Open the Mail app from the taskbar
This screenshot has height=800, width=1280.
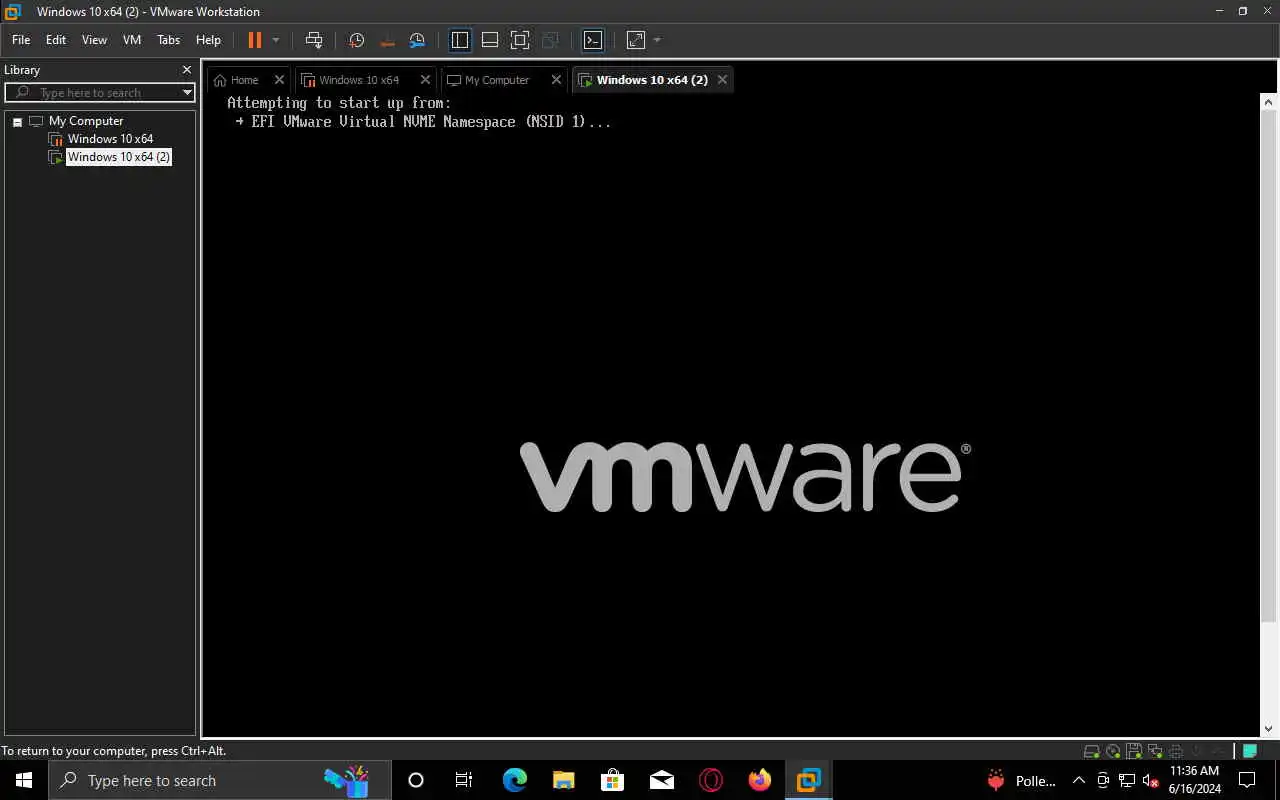(661, 780)
